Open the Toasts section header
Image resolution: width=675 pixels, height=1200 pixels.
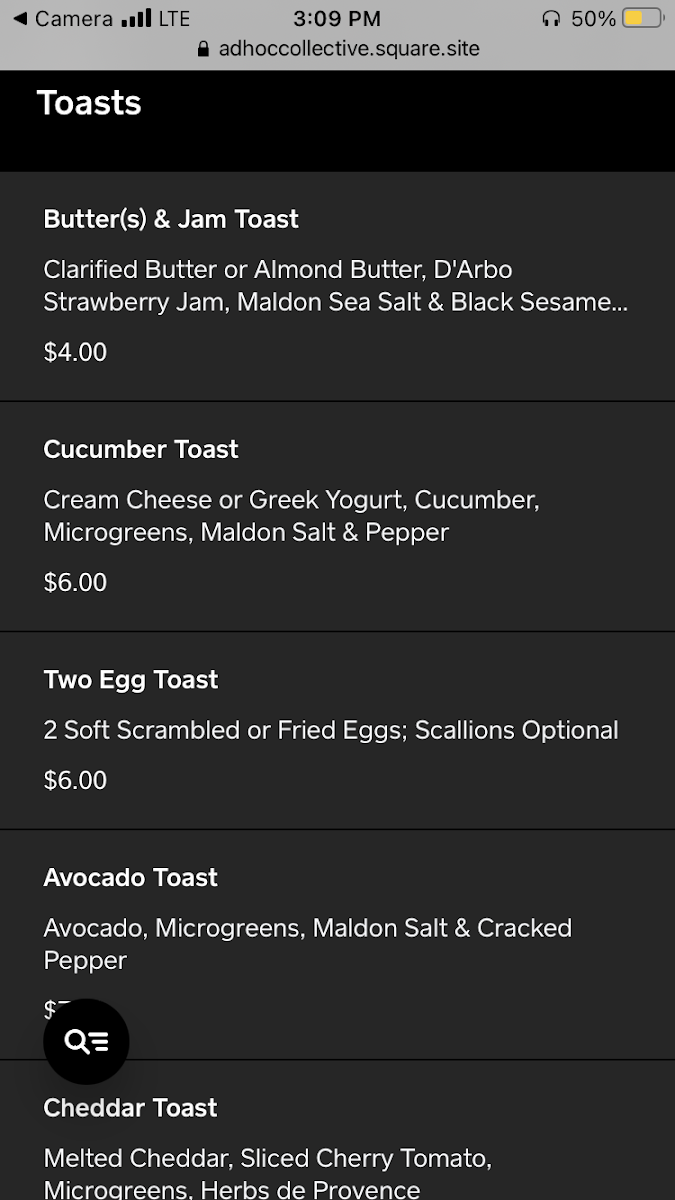pyautogui.click(x=89, y=103)
